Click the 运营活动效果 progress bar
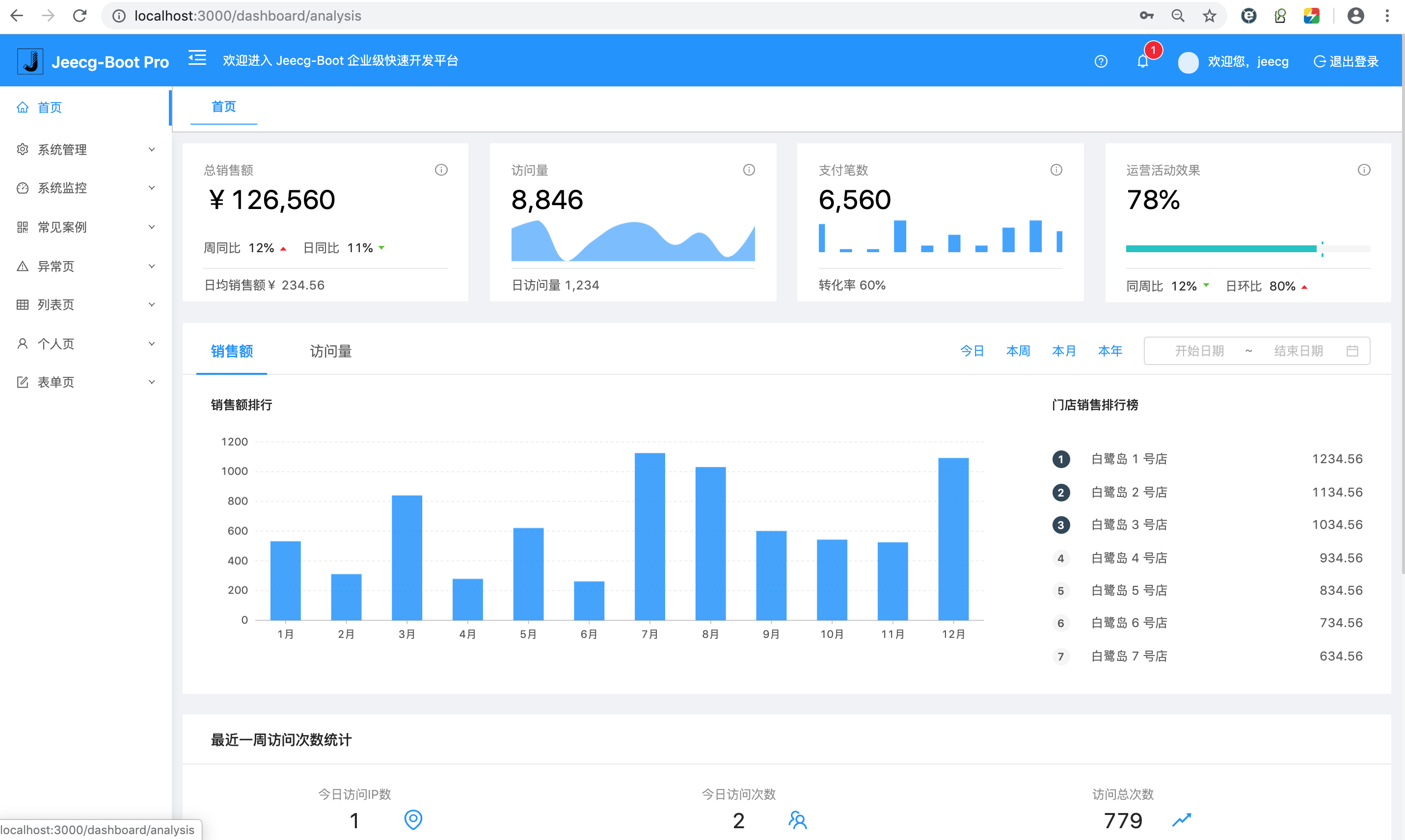This screenshot has width=1405, height=840. point(1220,248)
